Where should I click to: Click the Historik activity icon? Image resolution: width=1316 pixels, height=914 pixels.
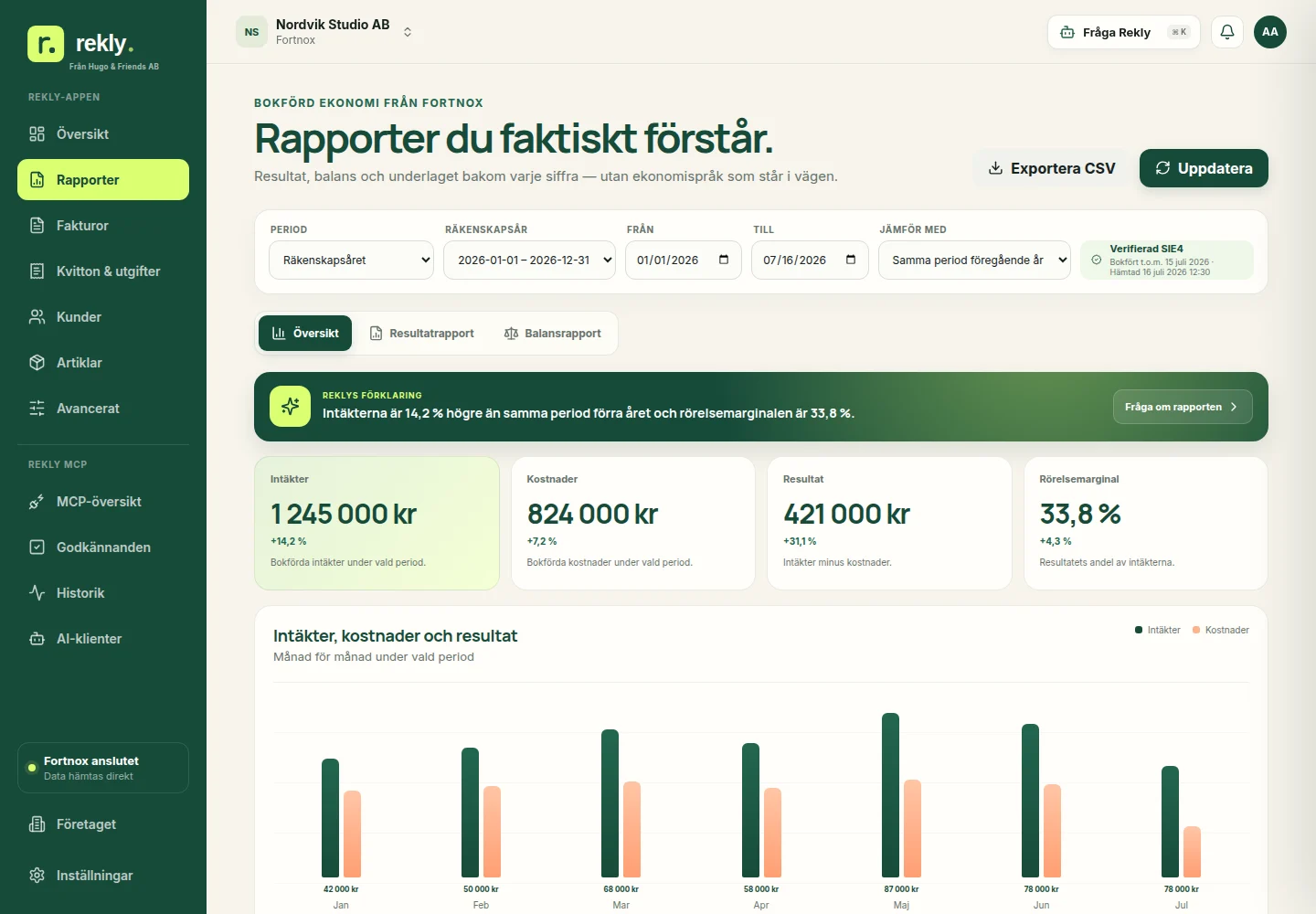click(x=37, y=593)
